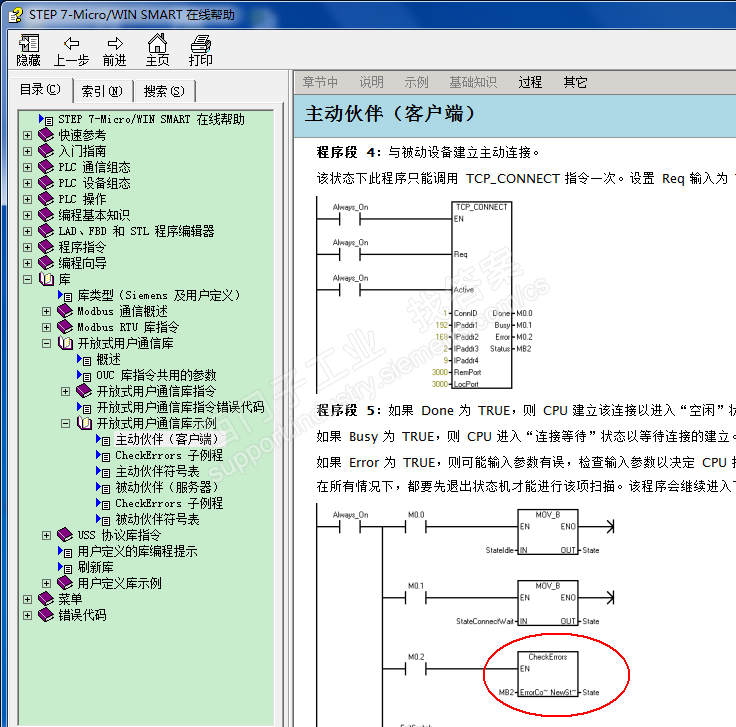Image resolution: width=736 pixels, height=727 pixels.
Task: Expand the 快速参考 tree node
Action: click(x=28, y=136)
